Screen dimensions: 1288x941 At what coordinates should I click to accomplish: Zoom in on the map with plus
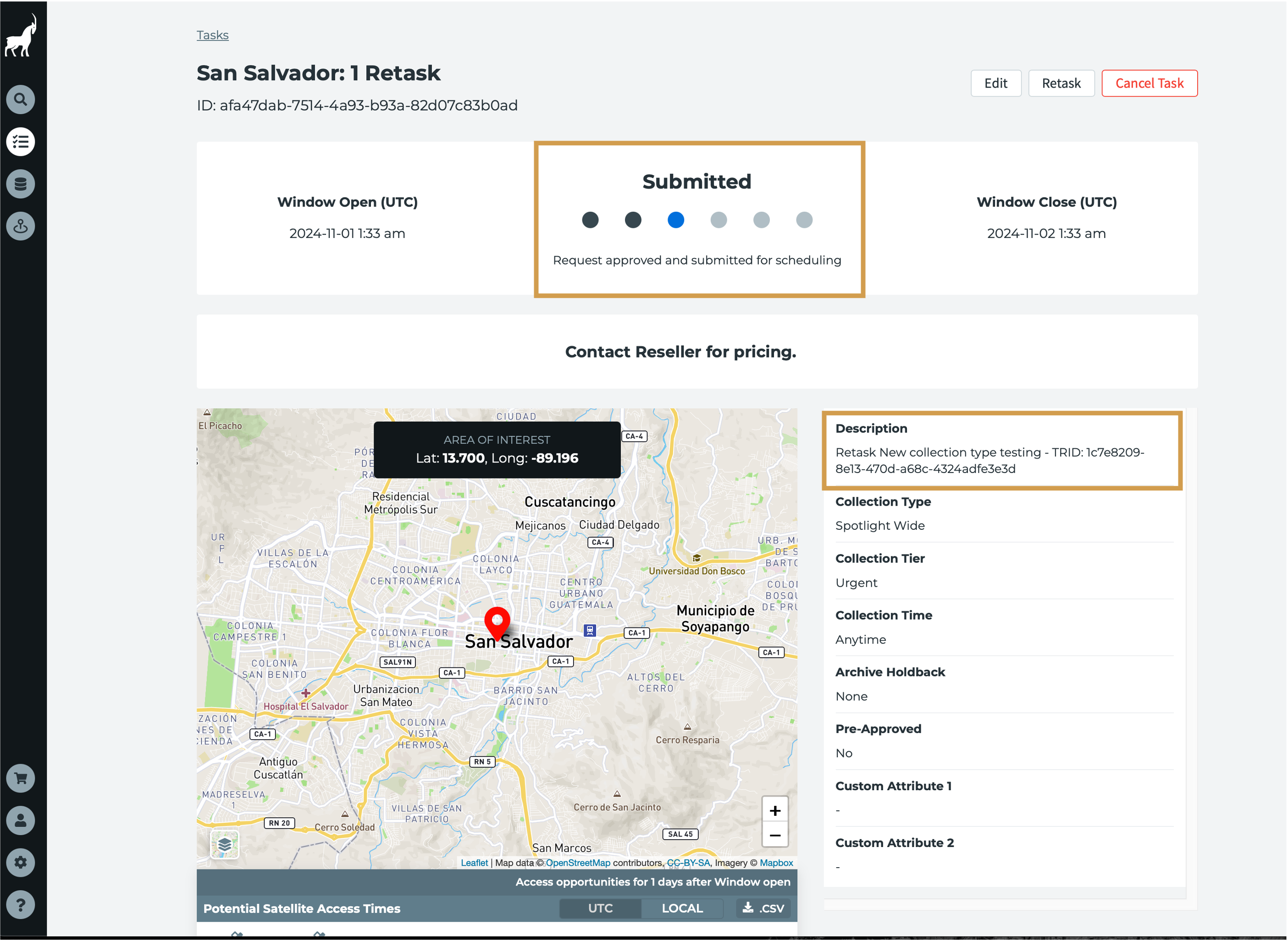point(775,810)
